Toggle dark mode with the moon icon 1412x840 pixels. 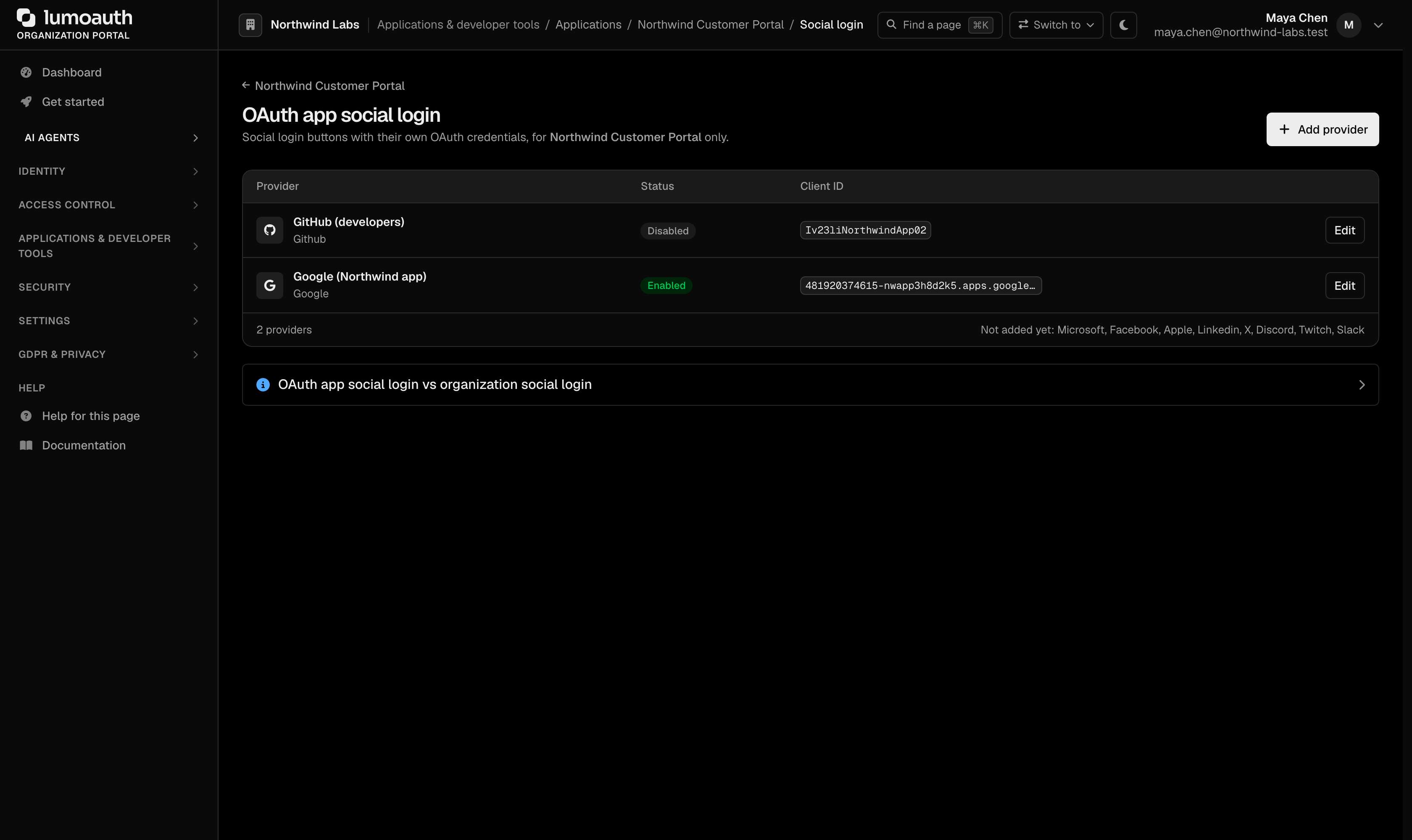pos(1124,25)
